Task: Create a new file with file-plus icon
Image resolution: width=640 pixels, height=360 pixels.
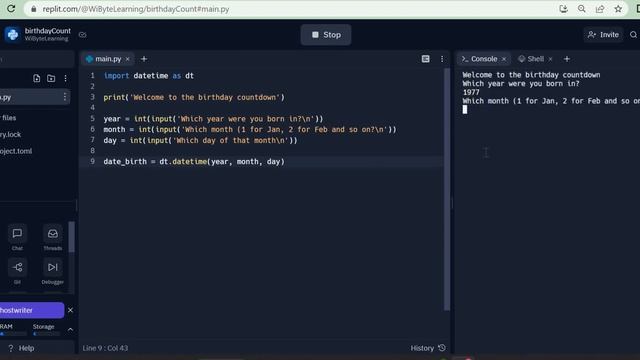Action: 36,78
